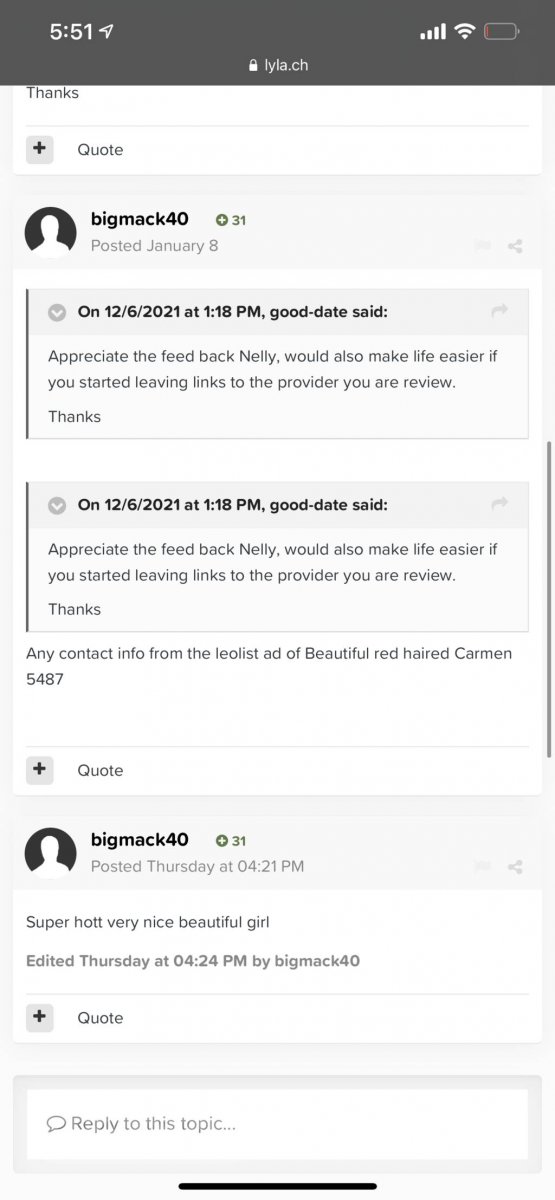Open the source post arrow of the first good-date quote
This screenshot has width=555, height=1200.
click(x=500, y=312)
